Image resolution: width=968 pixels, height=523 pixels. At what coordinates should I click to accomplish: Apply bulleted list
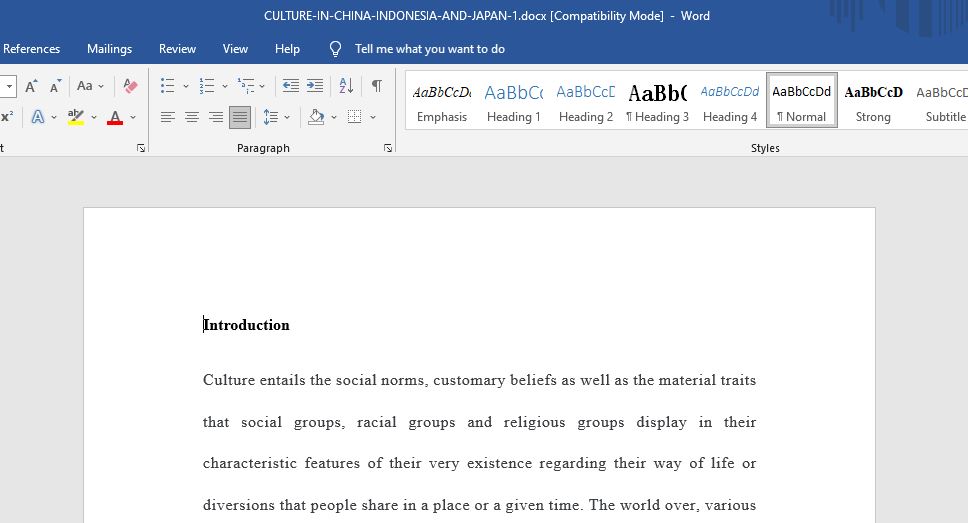167,86
